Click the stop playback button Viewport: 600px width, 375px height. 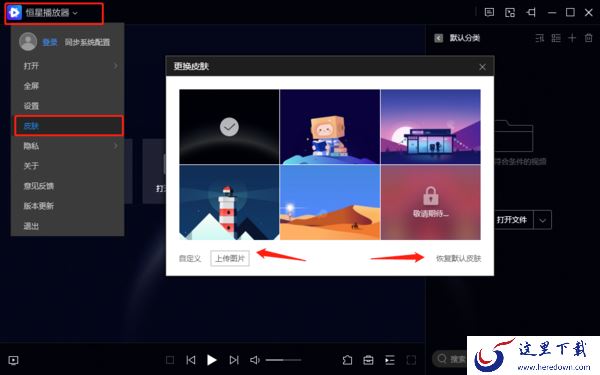click(x=170, y=360)
